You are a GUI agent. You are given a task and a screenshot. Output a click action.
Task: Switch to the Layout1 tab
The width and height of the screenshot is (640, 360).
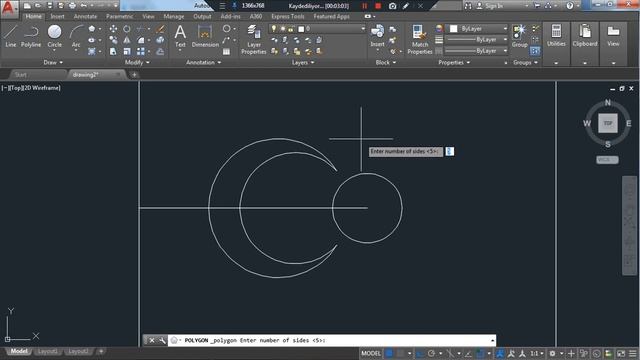[x=47, y=351]
